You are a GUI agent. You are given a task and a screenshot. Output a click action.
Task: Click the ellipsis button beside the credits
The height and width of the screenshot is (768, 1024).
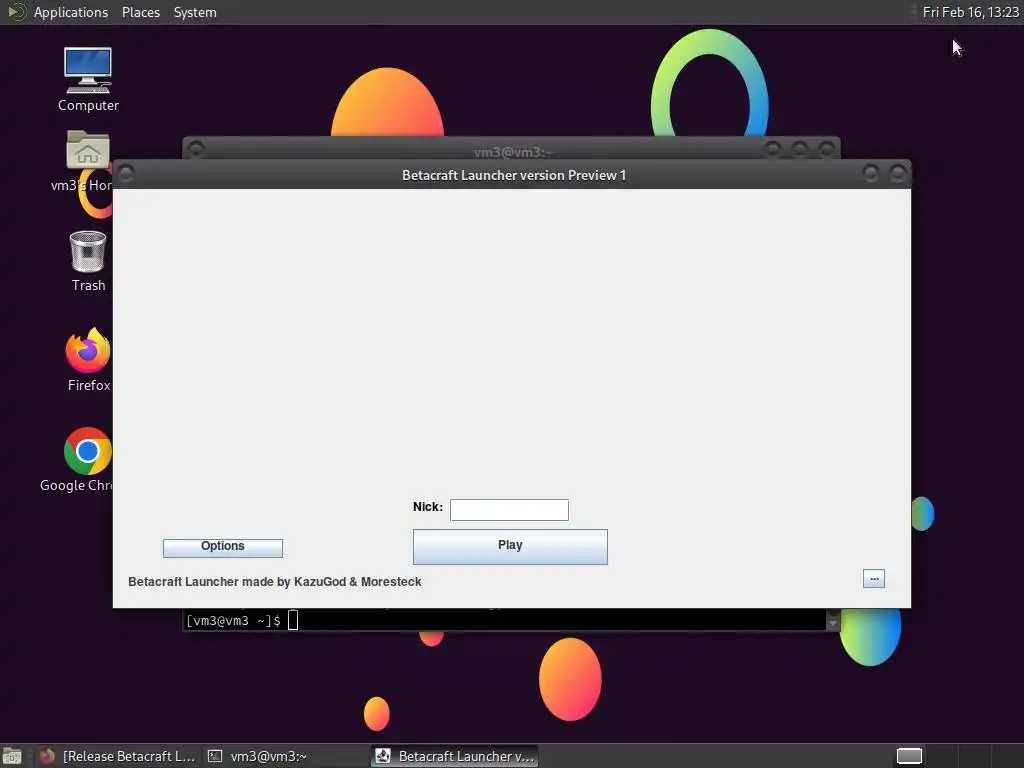pos(874,579)
